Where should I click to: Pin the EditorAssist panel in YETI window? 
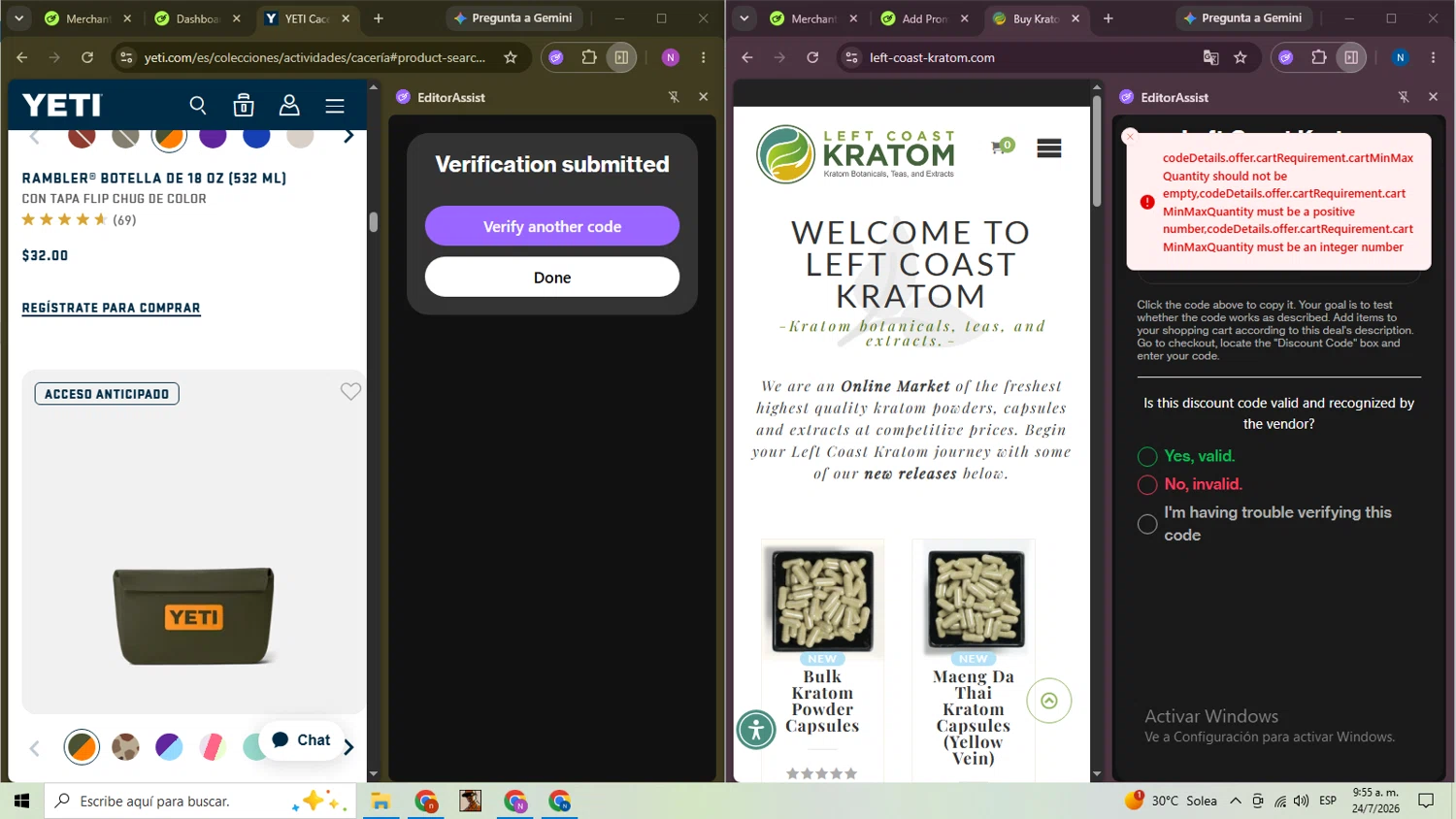(x=674, y=97)
